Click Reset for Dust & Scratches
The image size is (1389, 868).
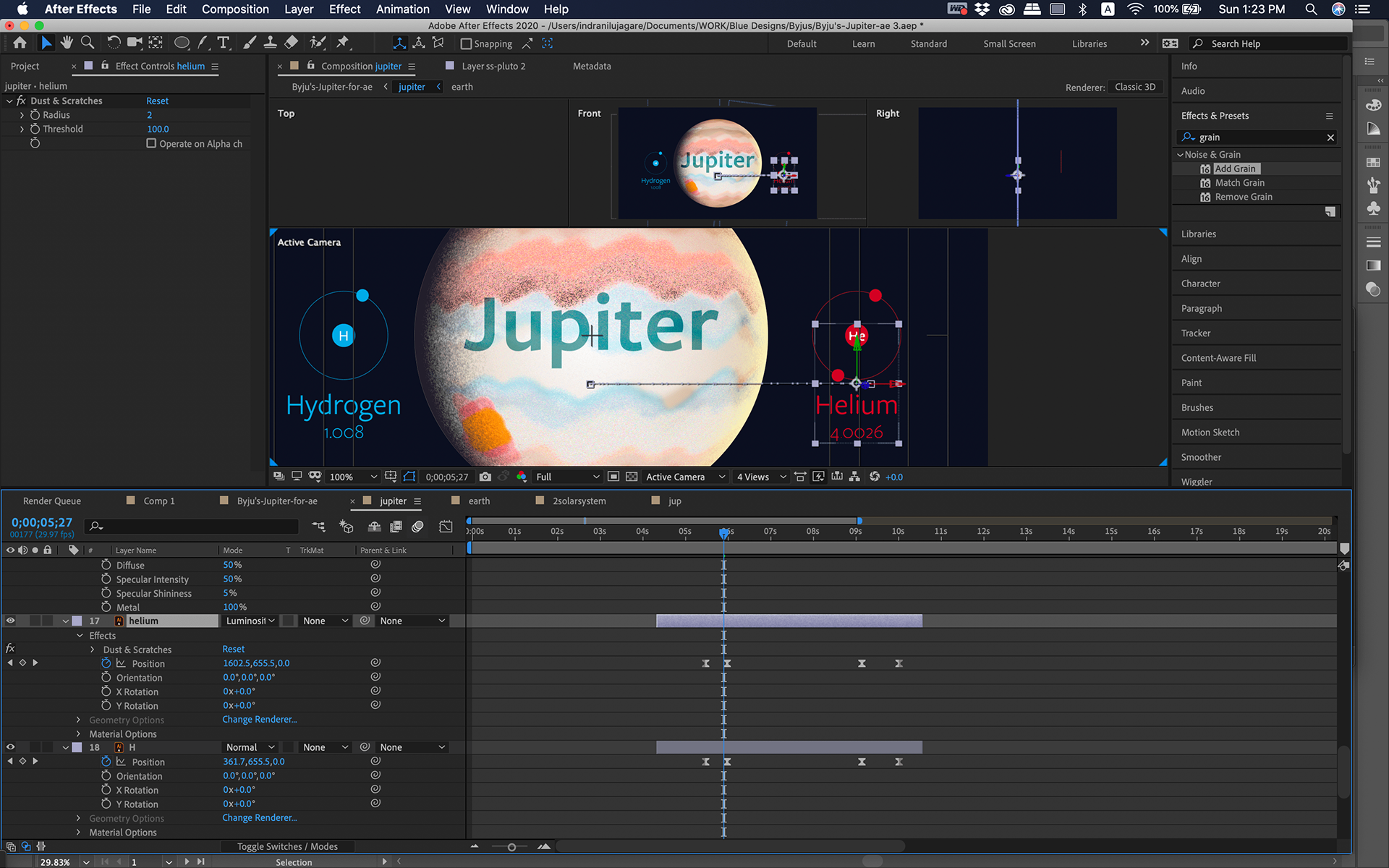[157, 101]
